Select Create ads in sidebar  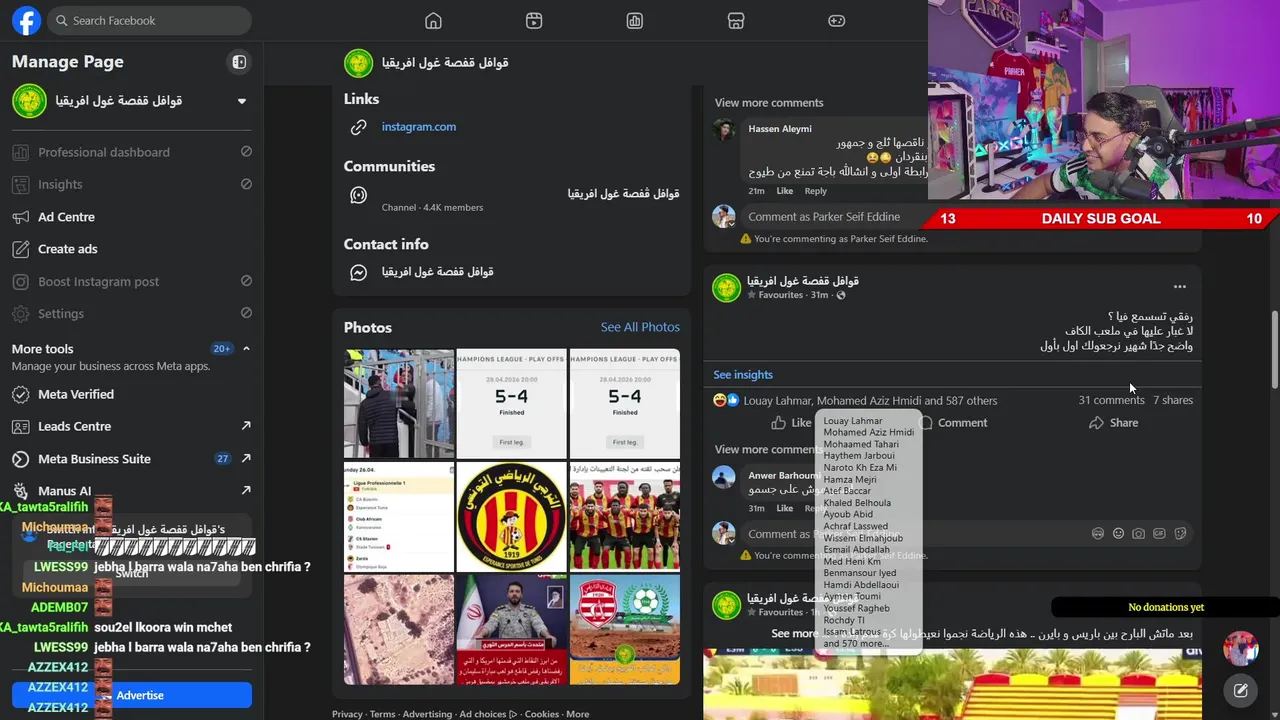coord(131,249)
